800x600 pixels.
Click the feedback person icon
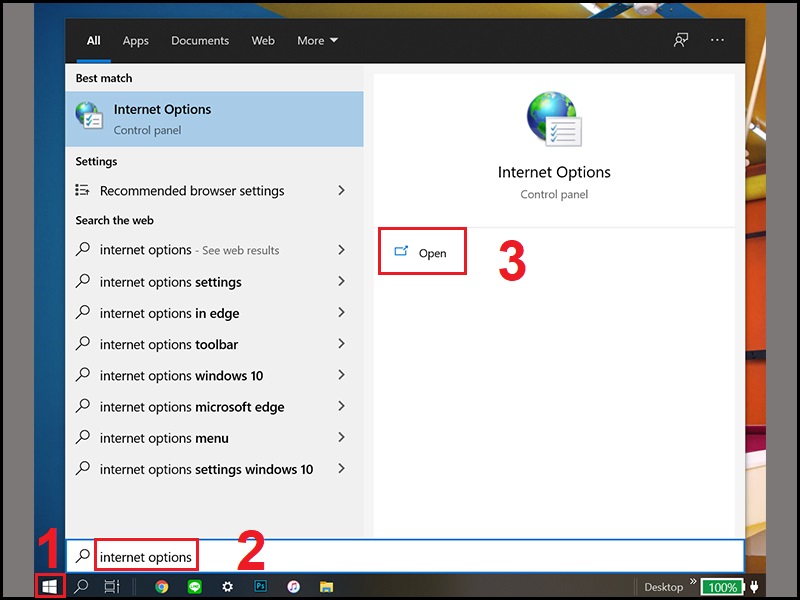pyautogui.click(x=681, y=40)
